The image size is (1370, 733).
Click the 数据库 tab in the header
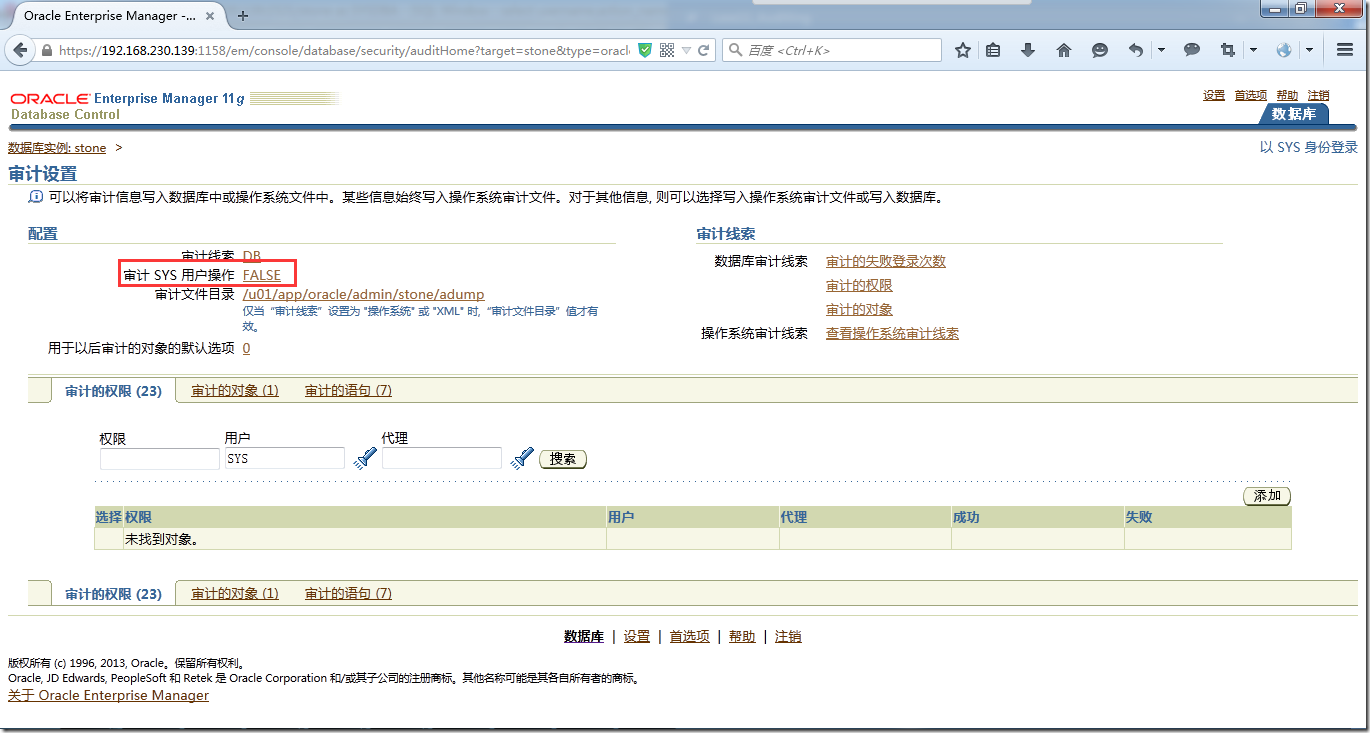1294,114
